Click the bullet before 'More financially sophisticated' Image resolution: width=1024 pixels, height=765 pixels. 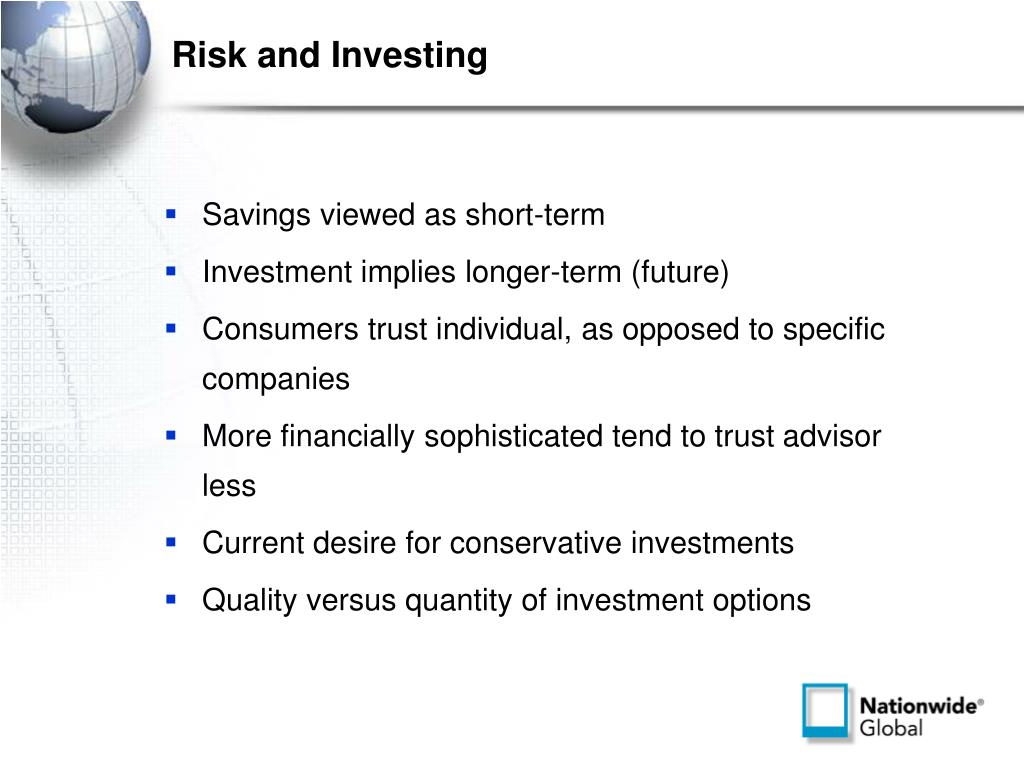[171, 435]
